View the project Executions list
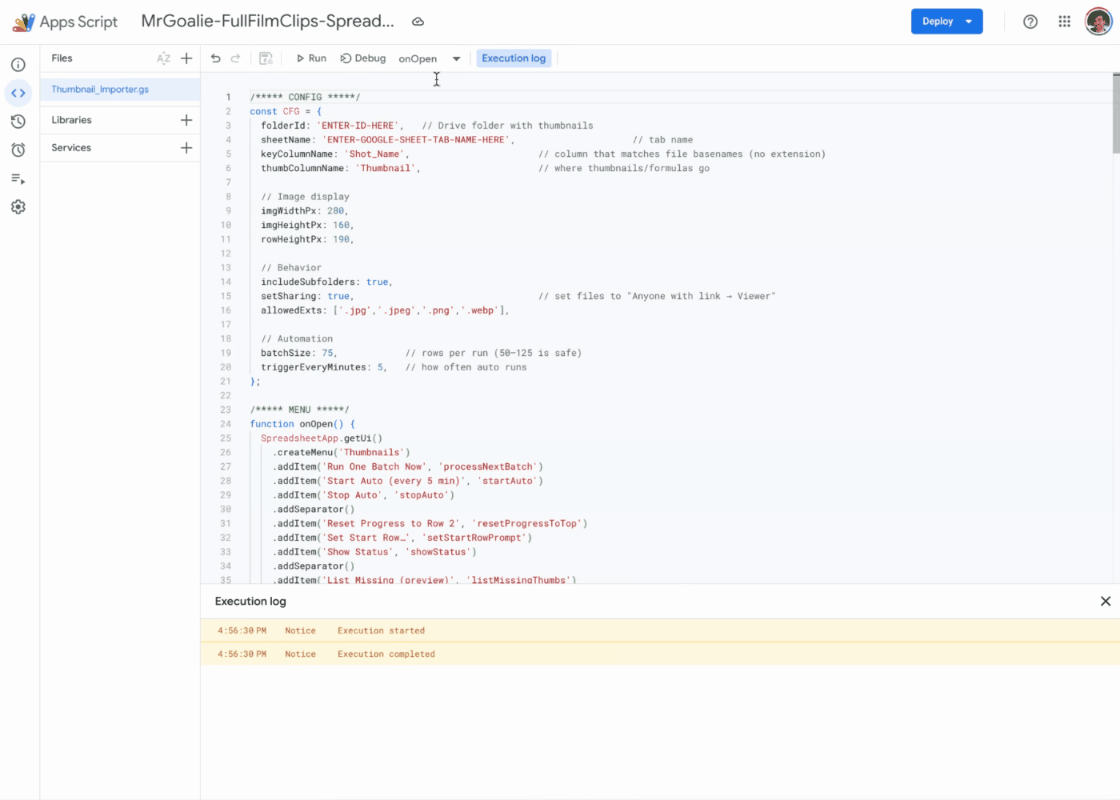This screenshot has width=1120, height=800. coord(18,178)
